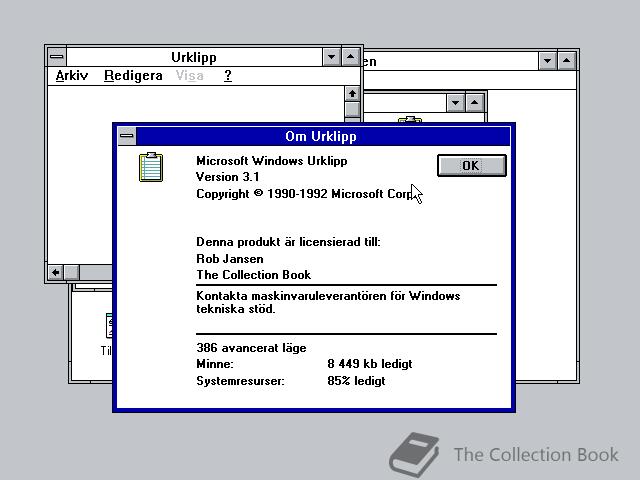This screenshot has height=480, width=640.
Task: Click the Copyright 1990-1992 Microsoft Corp line
Action: click(304, 193)
